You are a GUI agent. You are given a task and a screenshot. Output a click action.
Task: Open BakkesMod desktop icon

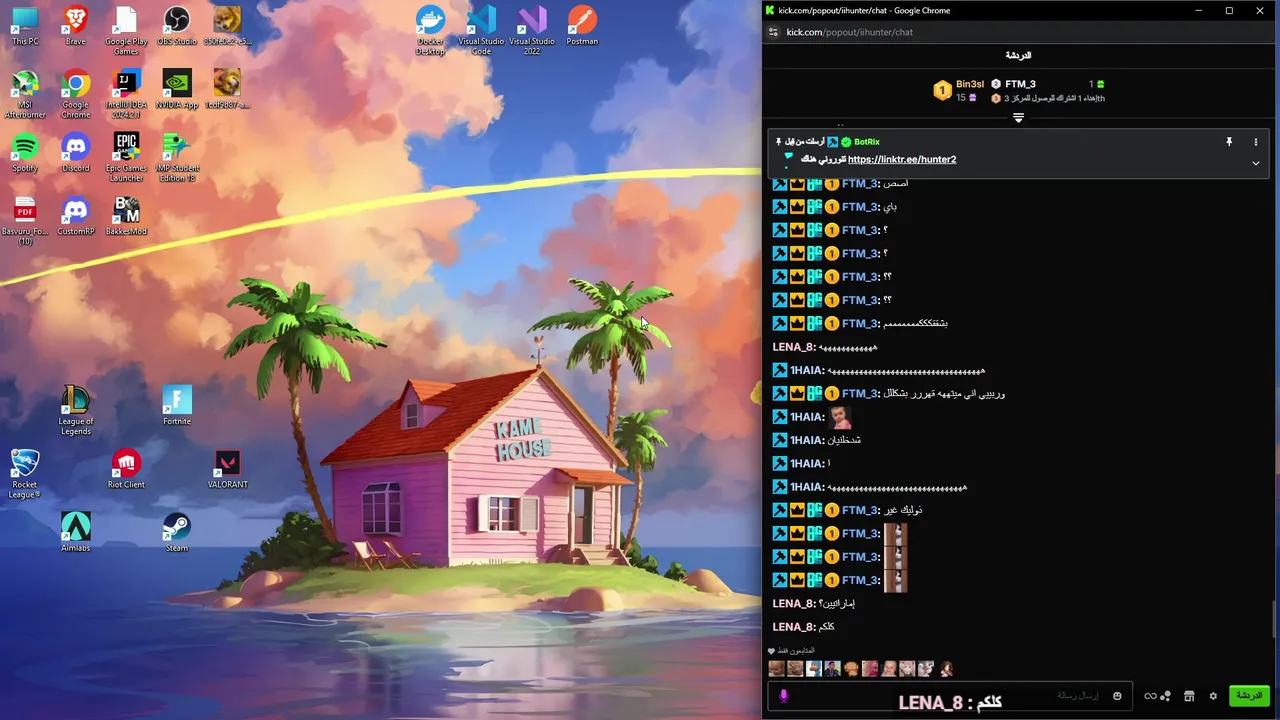[126, 217]
